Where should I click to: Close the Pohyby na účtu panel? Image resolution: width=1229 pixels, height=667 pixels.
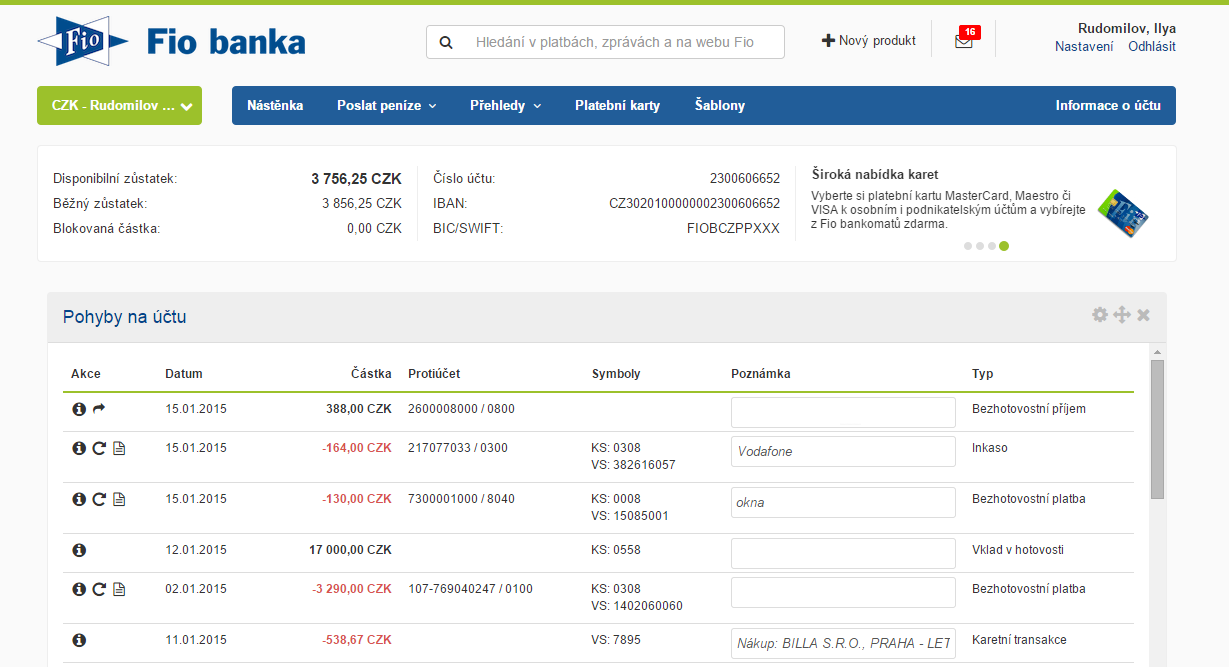[1143, 315]
